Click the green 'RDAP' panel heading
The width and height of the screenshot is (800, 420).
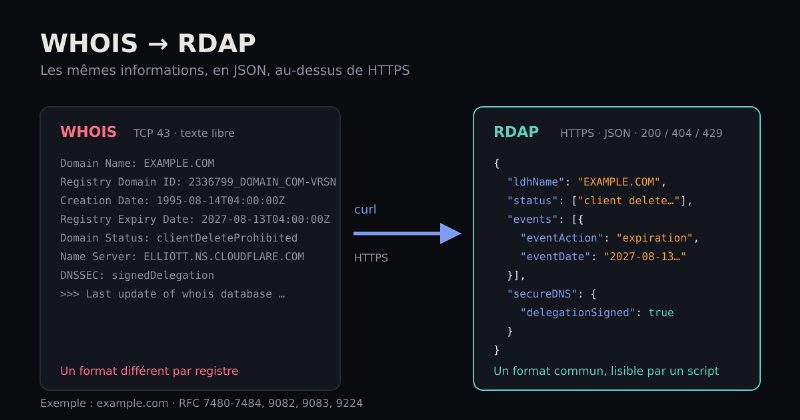[516, 132]
